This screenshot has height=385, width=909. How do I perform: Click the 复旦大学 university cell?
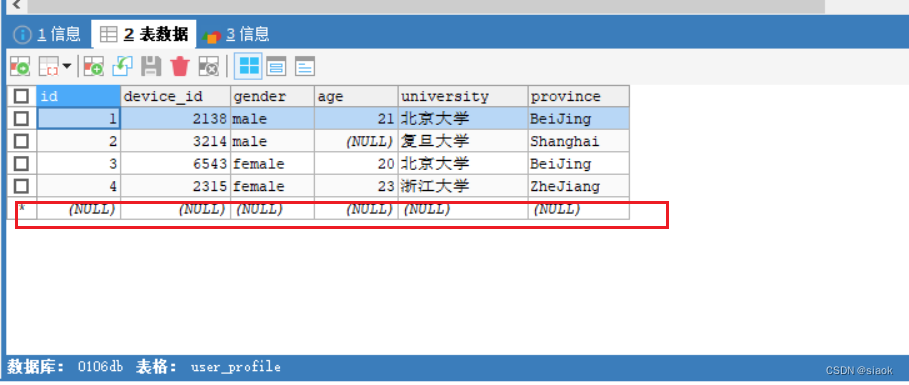463,141
